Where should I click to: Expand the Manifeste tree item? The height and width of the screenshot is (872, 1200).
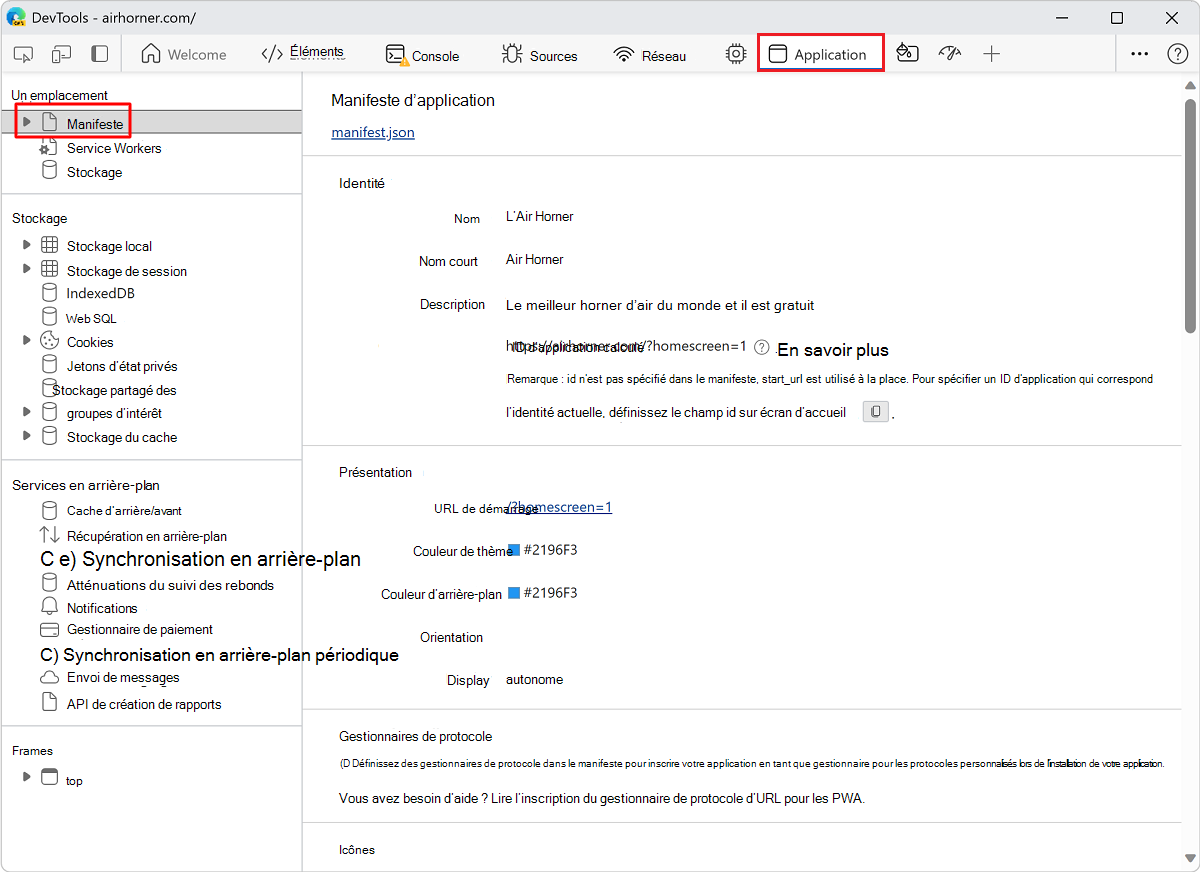pyautogui.click(x=27, y=122)
